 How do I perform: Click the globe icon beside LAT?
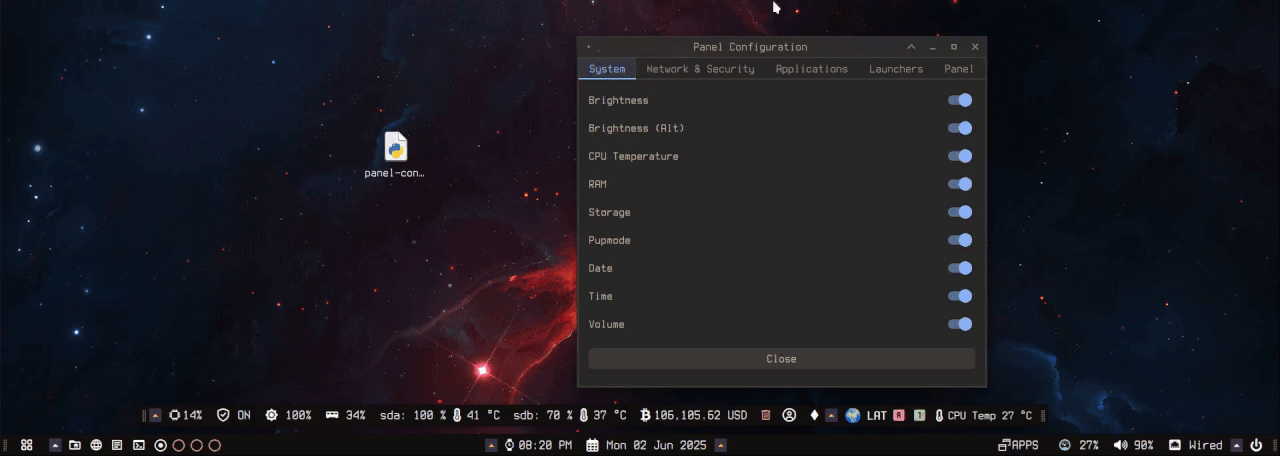point(853,415)
